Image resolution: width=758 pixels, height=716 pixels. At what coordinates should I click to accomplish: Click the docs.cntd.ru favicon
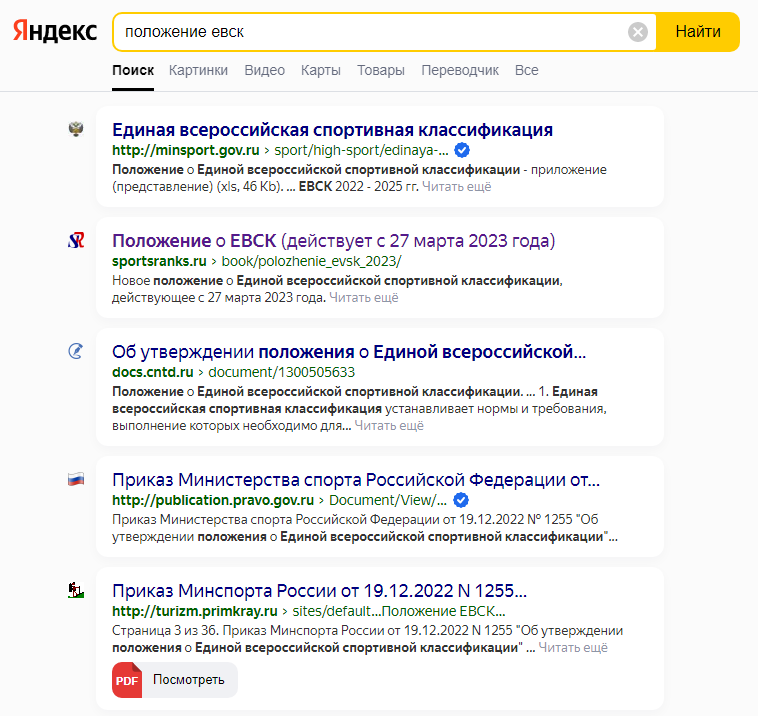coord(76,351)
